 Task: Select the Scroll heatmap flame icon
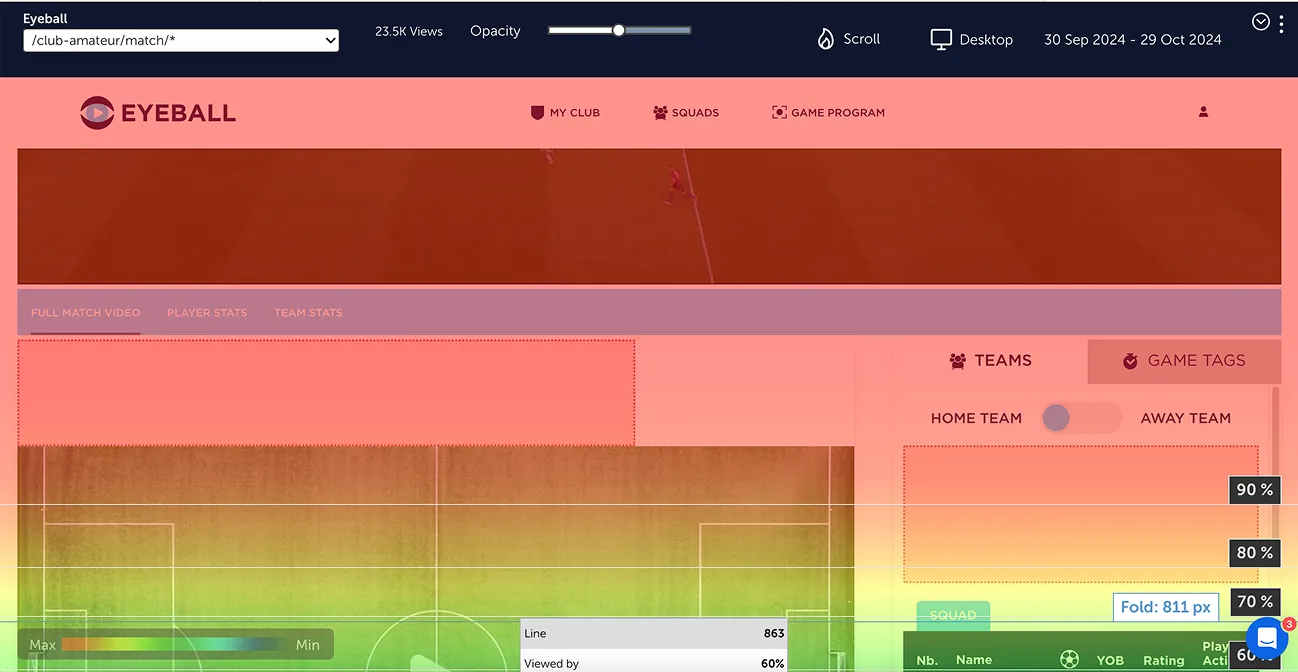tap(825, 39)
